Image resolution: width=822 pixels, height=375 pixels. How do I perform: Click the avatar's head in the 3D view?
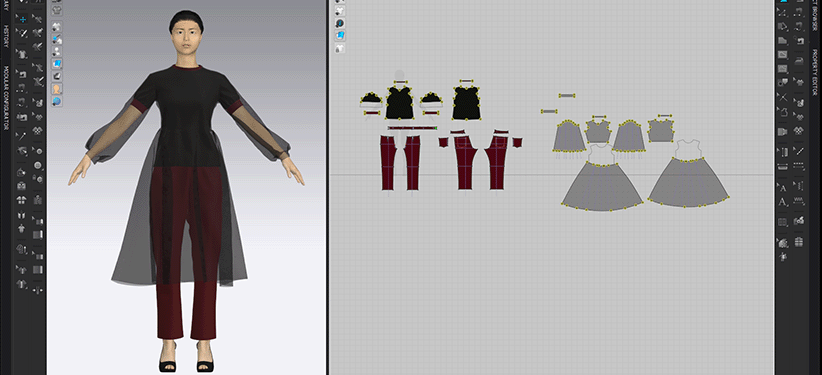point(186,34)
